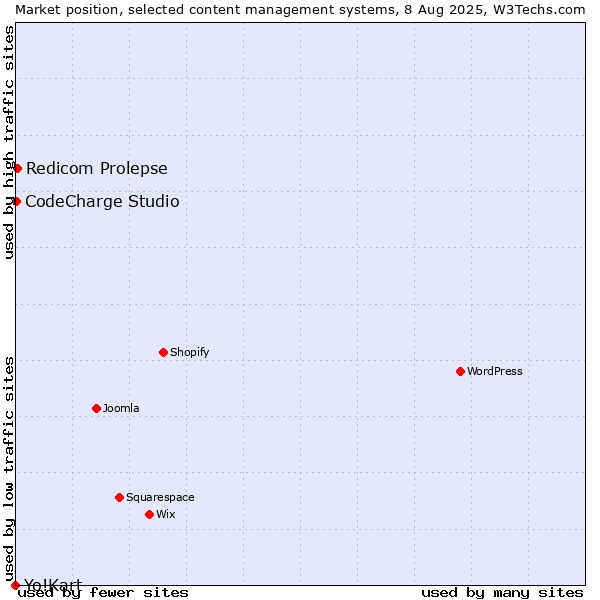This screenshot has height=600, width=600.
Task: Click the red Redicom Prolepse data point
Action: pyautogui.click(x=18, y=168)
